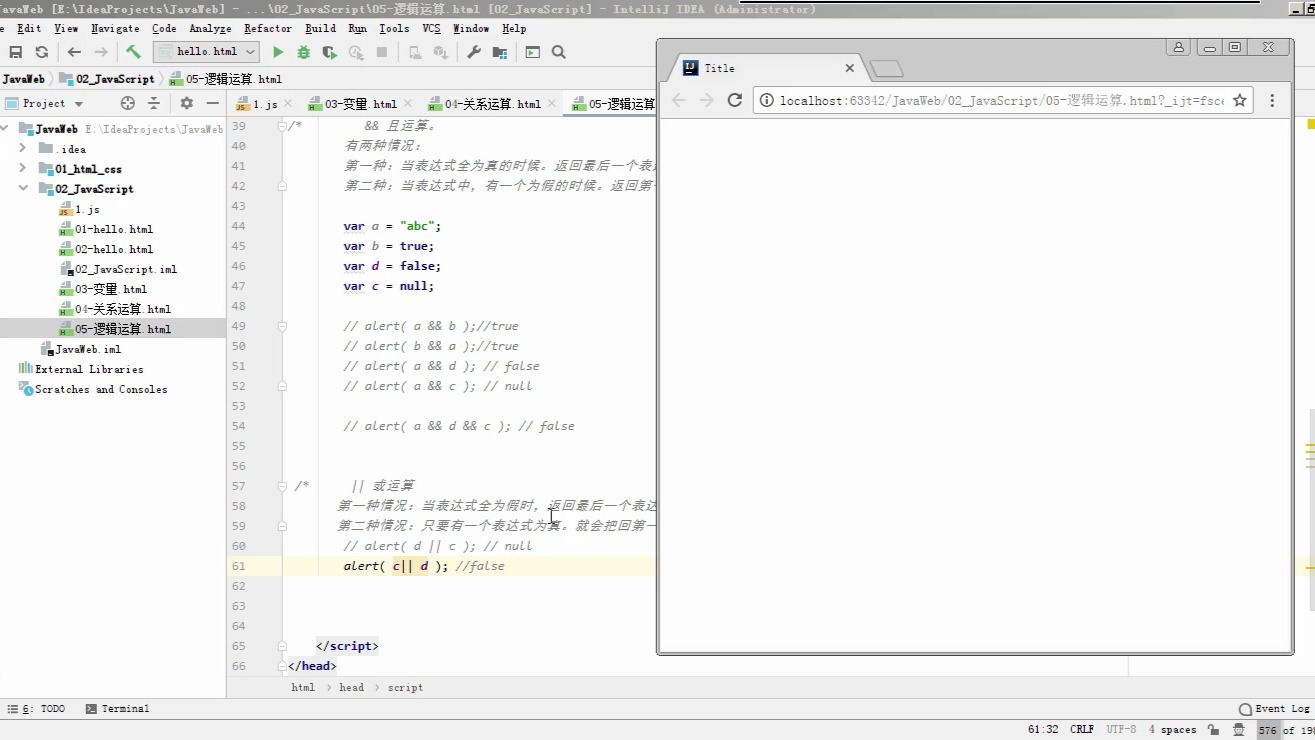Open the Navigate menu

point(115,29)
